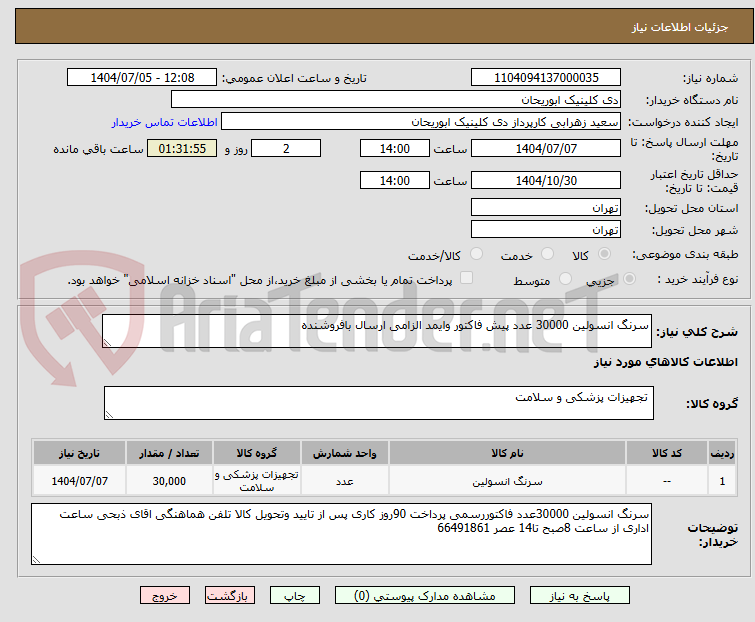The width and height of the screenshot is (755, 622).
Task: Click the نام کالا column header
Action: [x=507, y=453]
